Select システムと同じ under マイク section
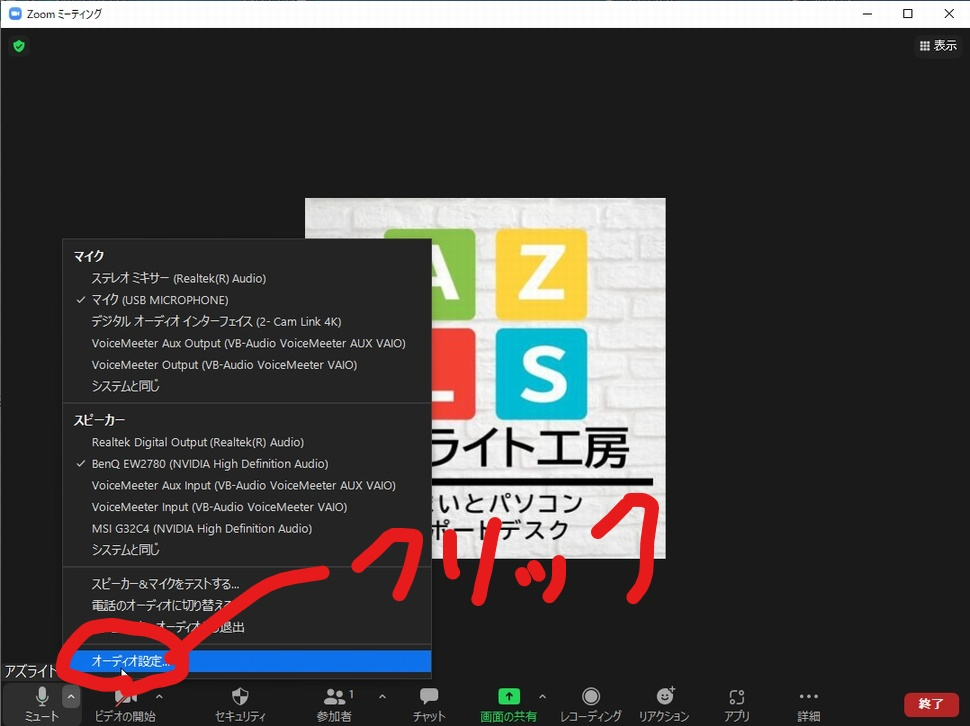Image resolution: width=970 pixels, height=726 pixels. click(247, 386)
